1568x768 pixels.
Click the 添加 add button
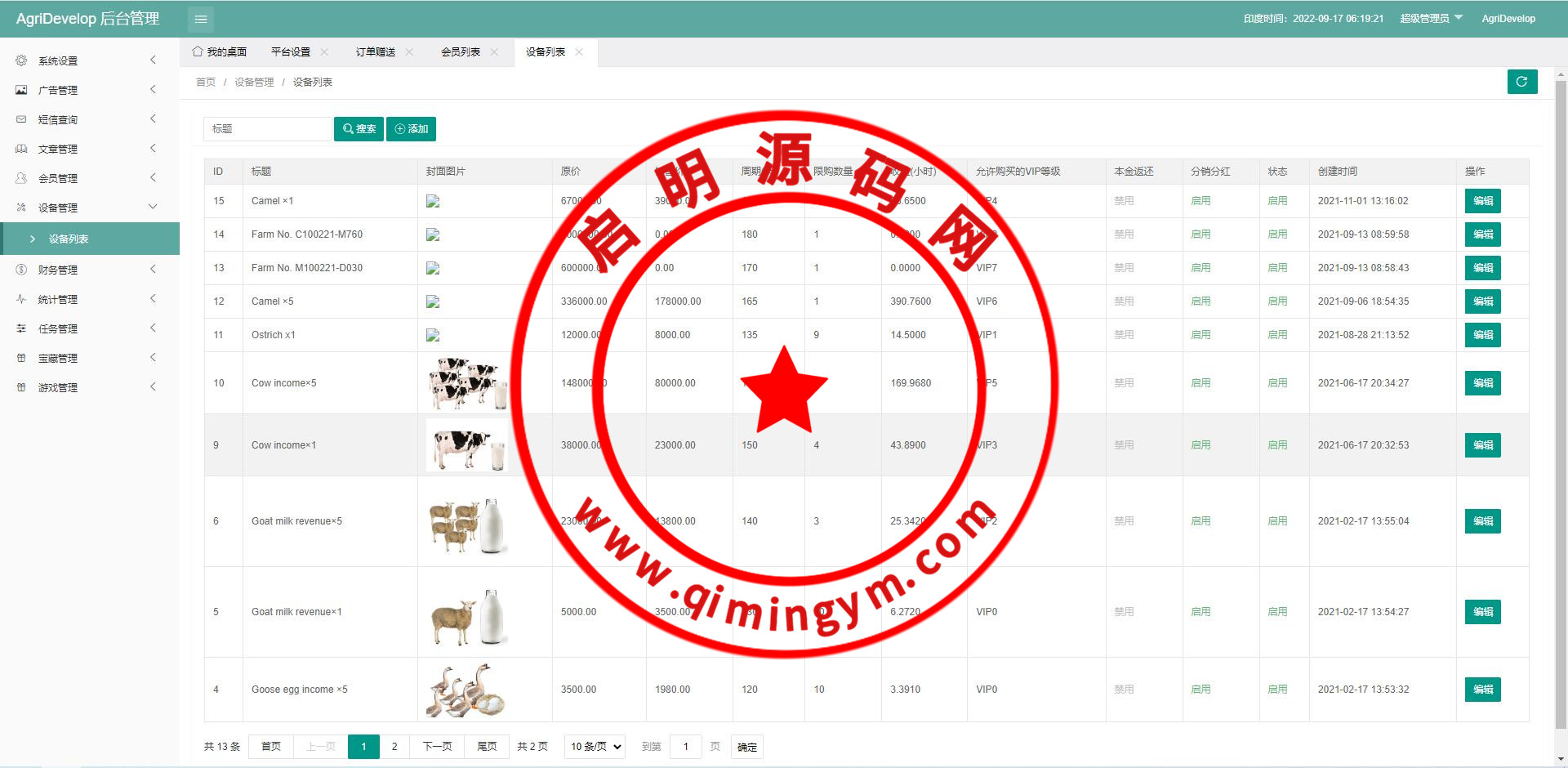[411, 129]
